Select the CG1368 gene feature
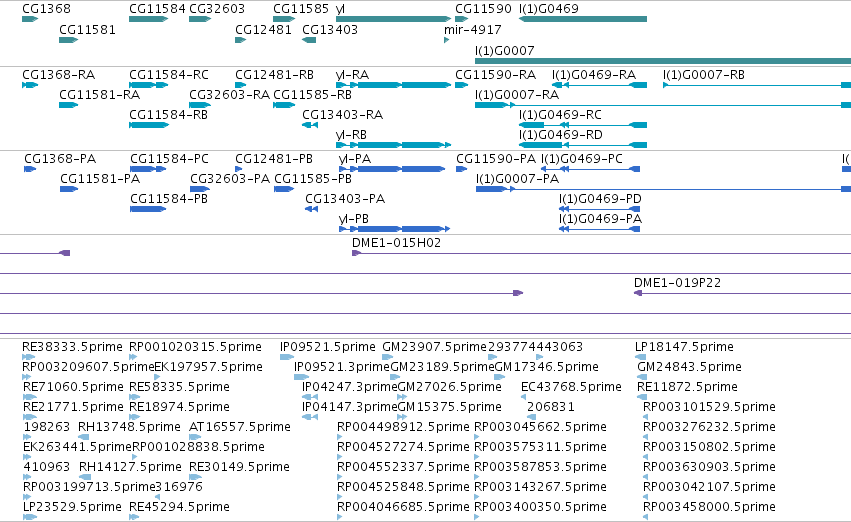This screenshot has width=851, height=522. point(30,19)
